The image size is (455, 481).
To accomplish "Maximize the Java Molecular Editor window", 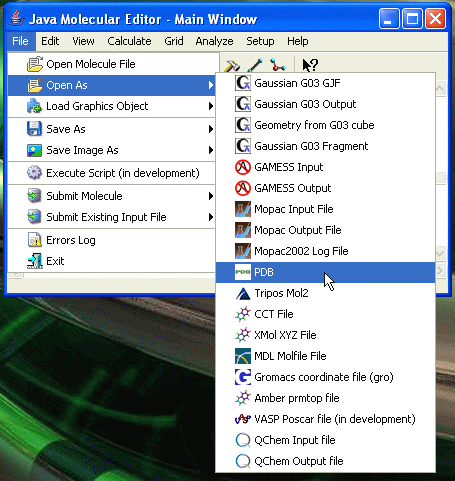I will click(x=412, y=18).
